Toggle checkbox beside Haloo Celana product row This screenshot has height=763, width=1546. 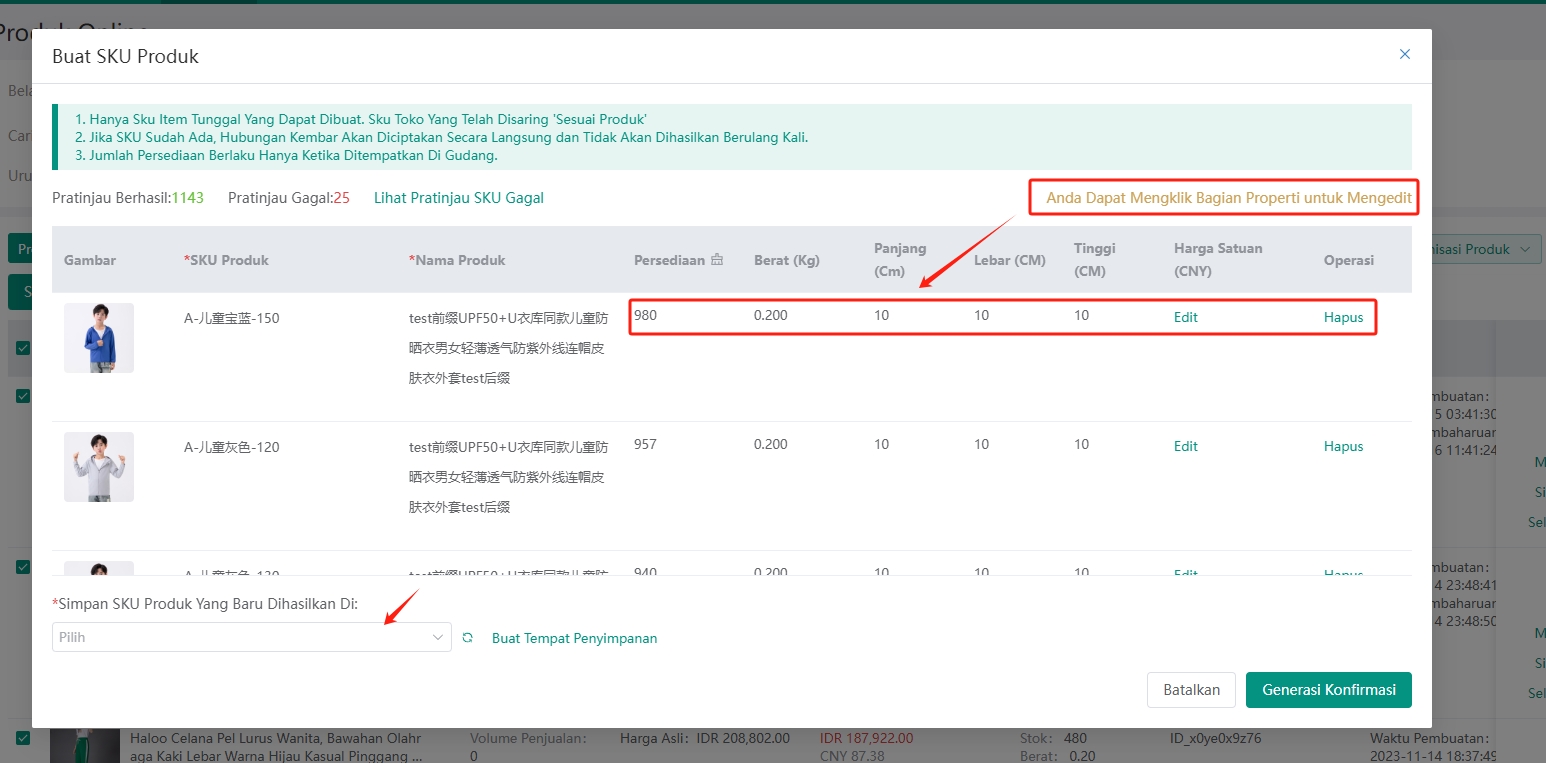(x=23, y=738)
